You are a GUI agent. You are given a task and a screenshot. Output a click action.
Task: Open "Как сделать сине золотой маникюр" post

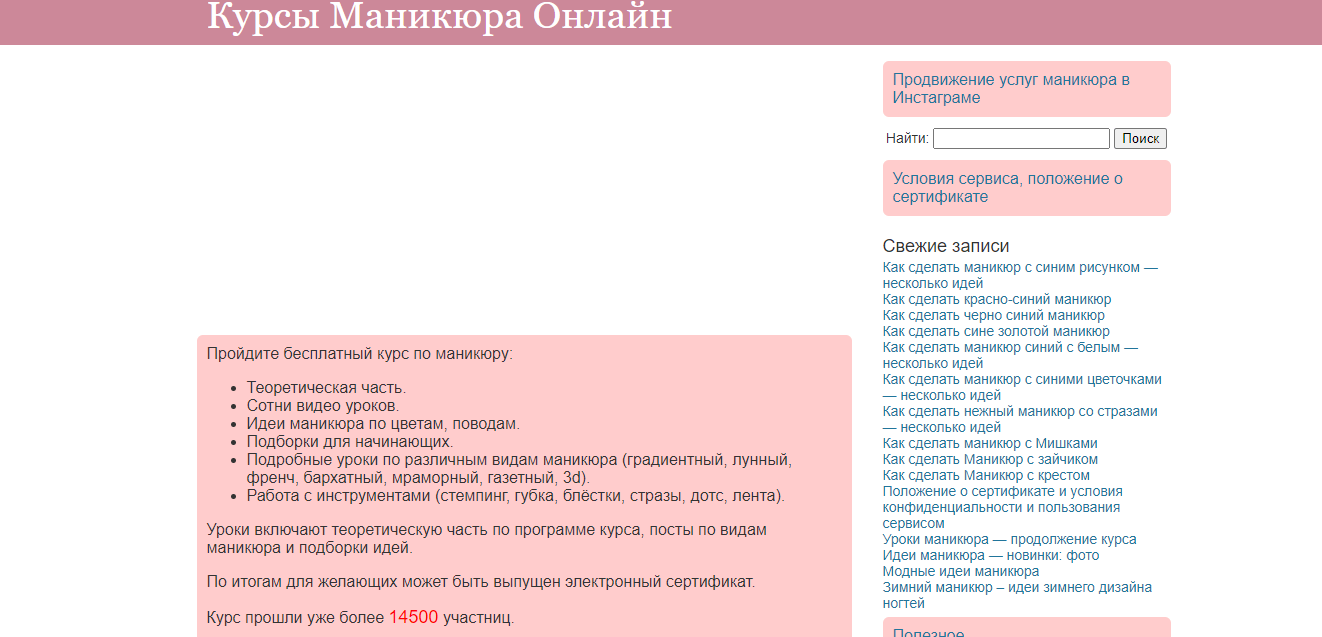click(x=995, y=332)
